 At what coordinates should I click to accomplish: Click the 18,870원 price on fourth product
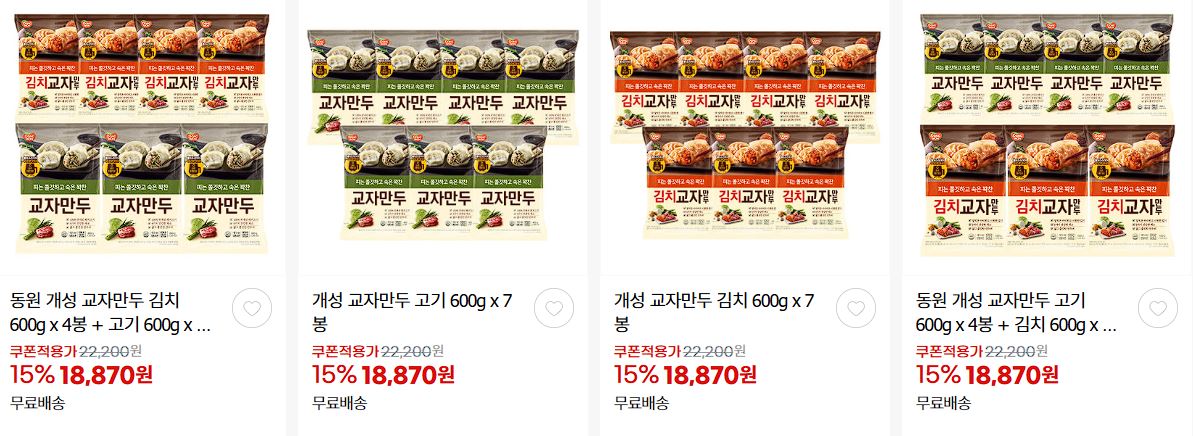(x=1013, y=374)
